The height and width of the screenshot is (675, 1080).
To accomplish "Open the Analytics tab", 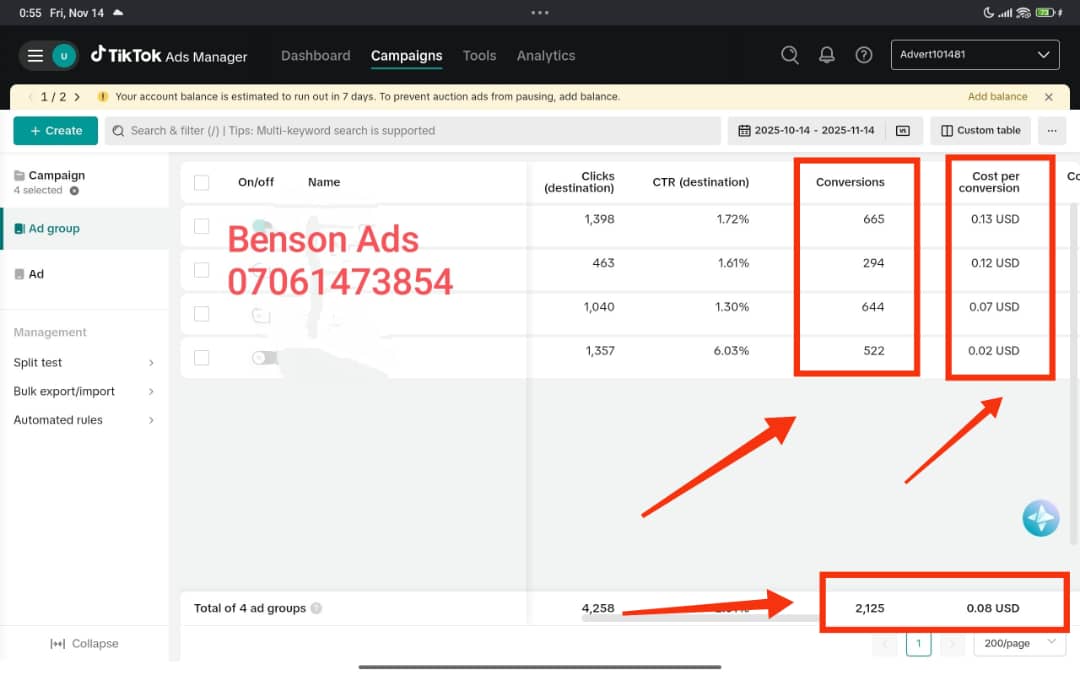I will tap(545, 56).
